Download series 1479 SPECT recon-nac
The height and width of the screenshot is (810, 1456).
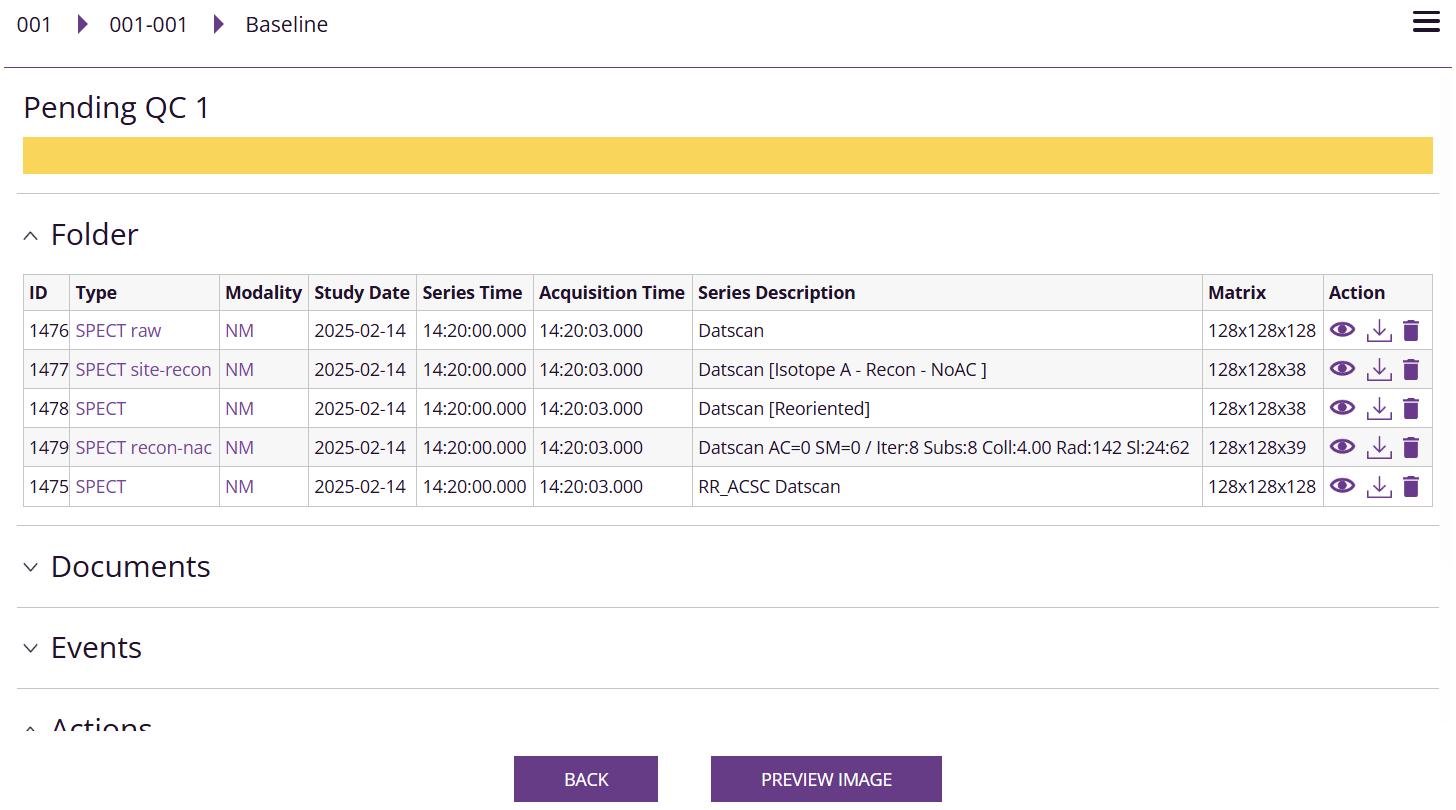coord(1379,447)
